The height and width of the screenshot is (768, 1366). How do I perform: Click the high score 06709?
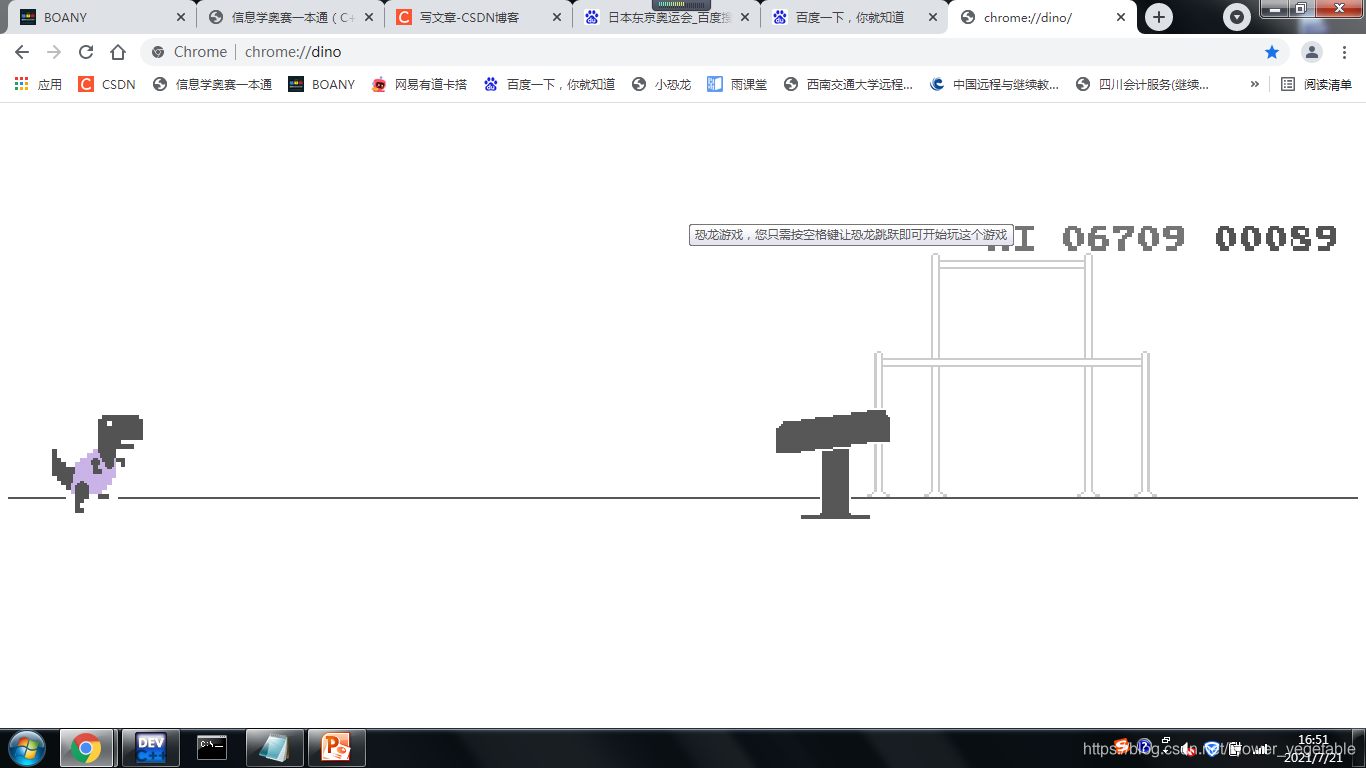1123,238
